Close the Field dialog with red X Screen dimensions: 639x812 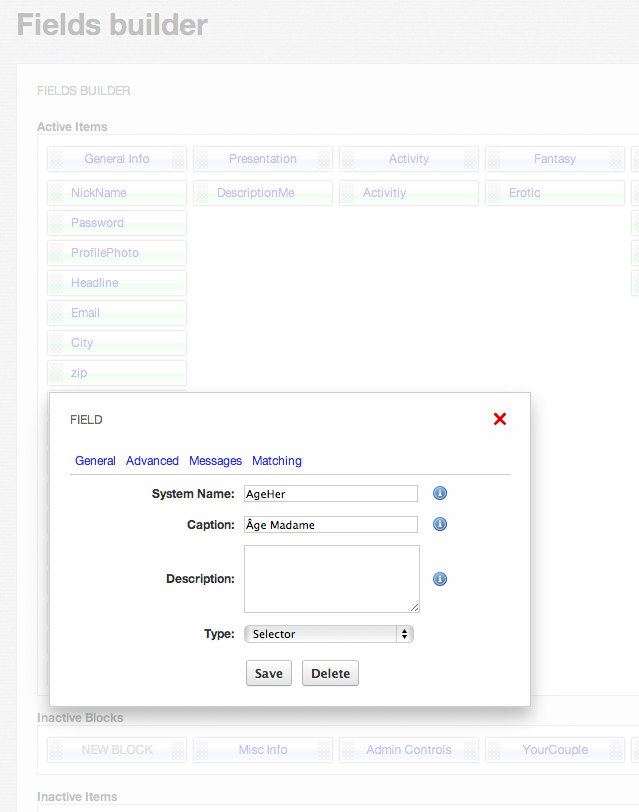tap(500, 419)
